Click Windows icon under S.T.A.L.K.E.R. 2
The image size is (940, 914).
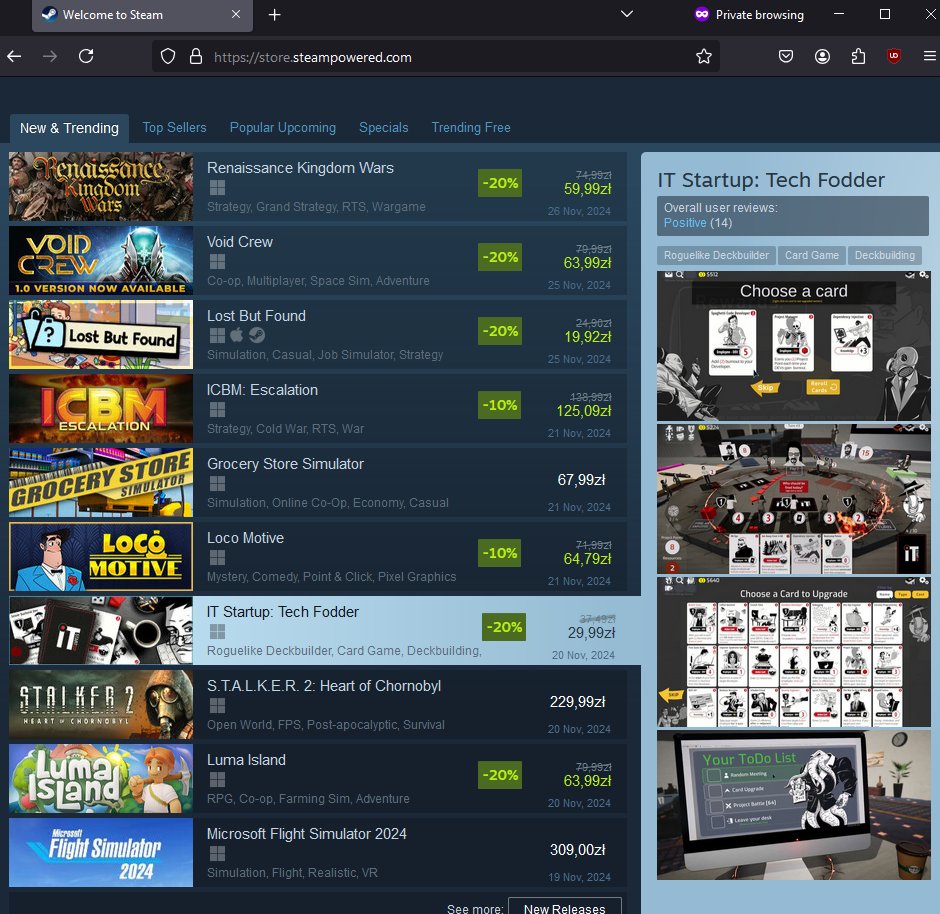tap(218, 705)
